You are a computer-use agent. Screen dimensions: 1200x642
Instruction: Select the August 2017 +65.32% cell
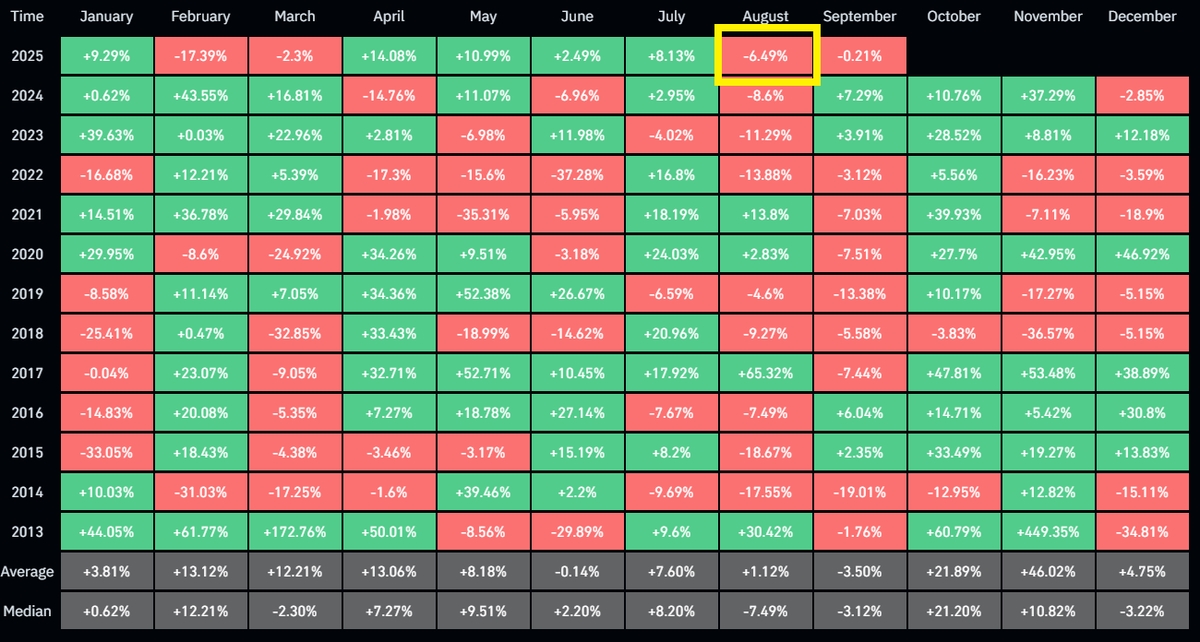click(x=767, y=373)
